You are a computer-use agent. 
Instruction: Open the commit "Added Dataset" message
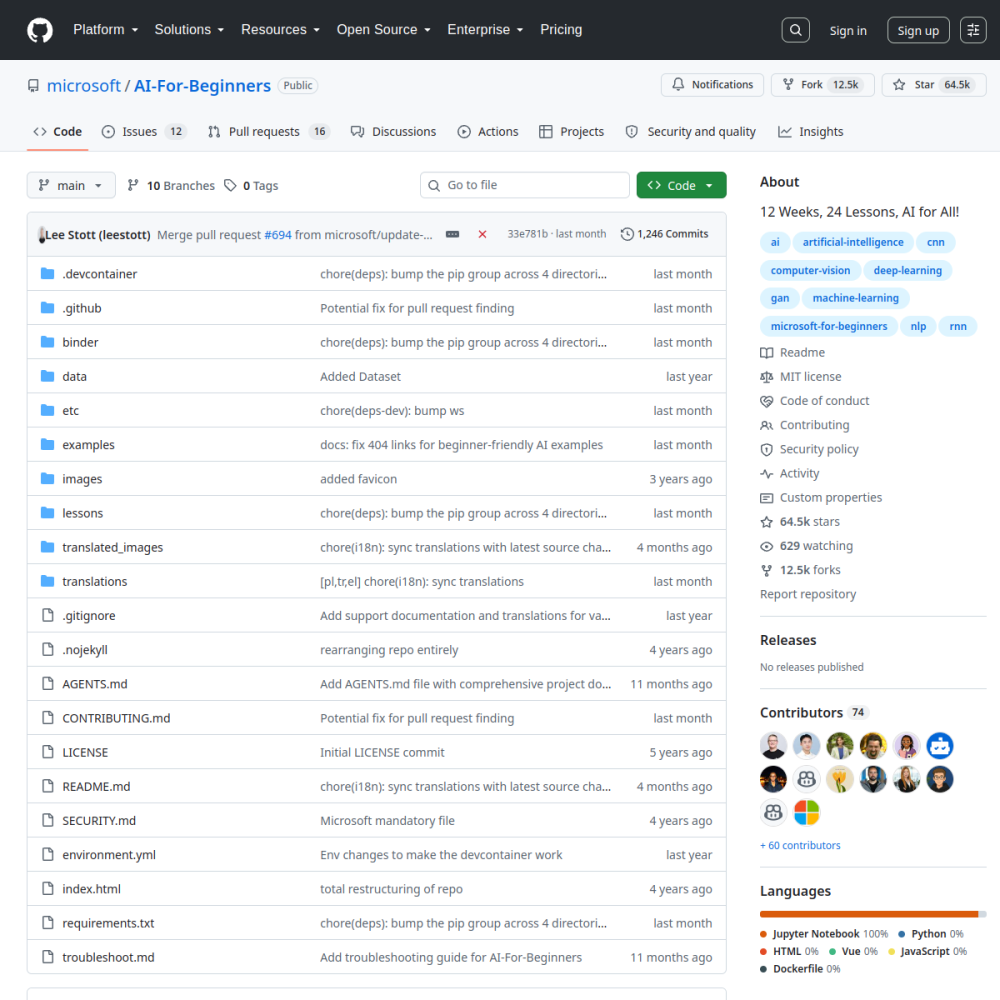360,376
